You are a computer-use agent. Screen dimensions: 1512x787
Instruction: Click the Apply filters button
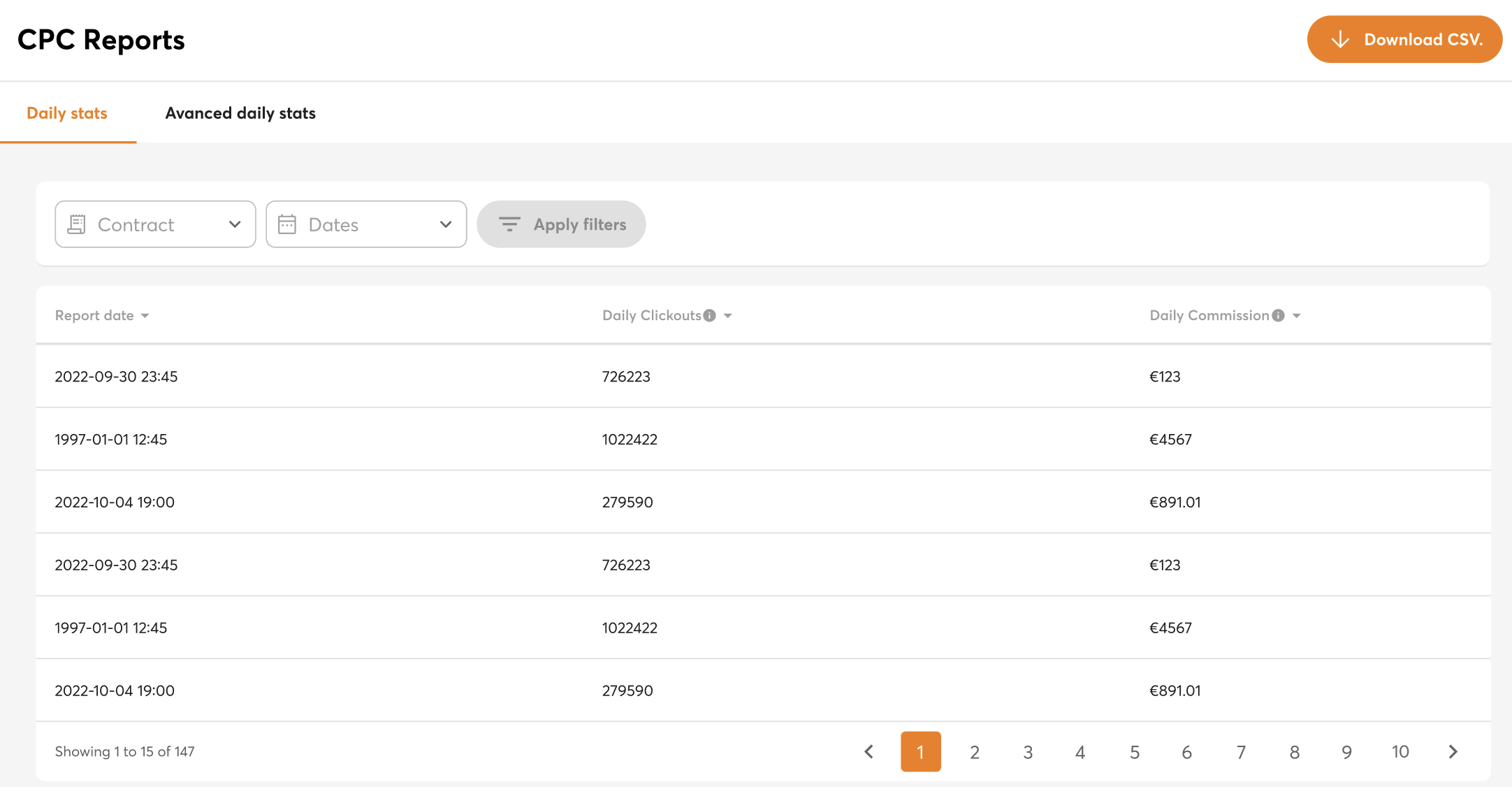tap(561, 224)
